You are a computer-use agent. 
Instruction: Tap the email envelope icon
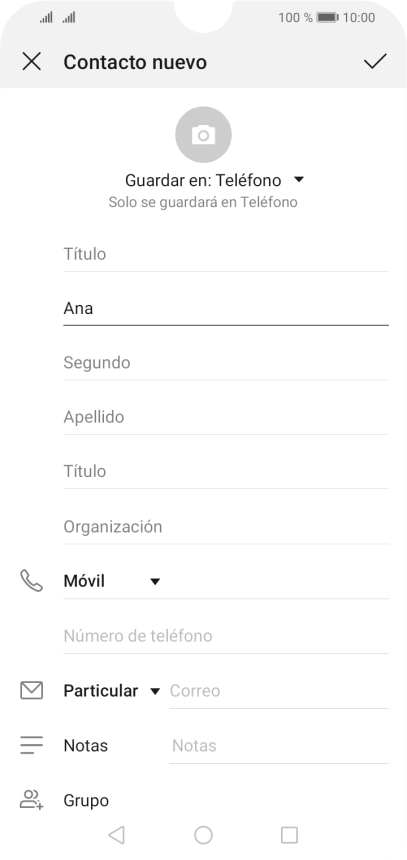(31, 691)
